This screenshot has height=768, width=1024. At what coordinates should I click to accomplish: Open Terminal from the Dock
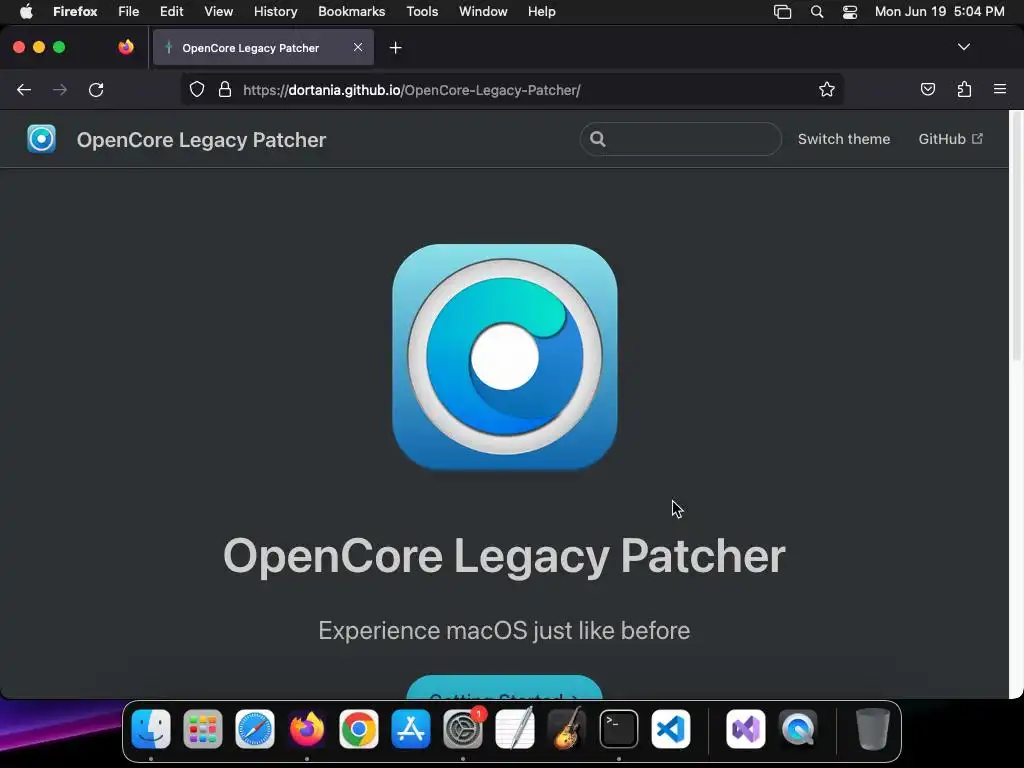[618, 729]
